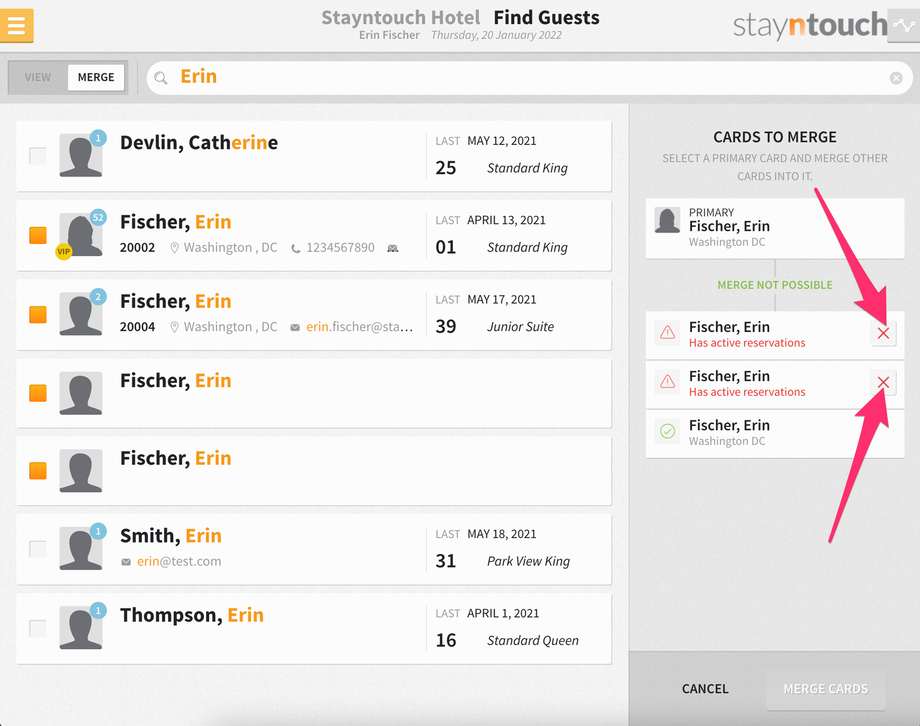Click the truncated email erin.fischer@sta…
The image size is (920, 726).
click(x=359, y=327)
